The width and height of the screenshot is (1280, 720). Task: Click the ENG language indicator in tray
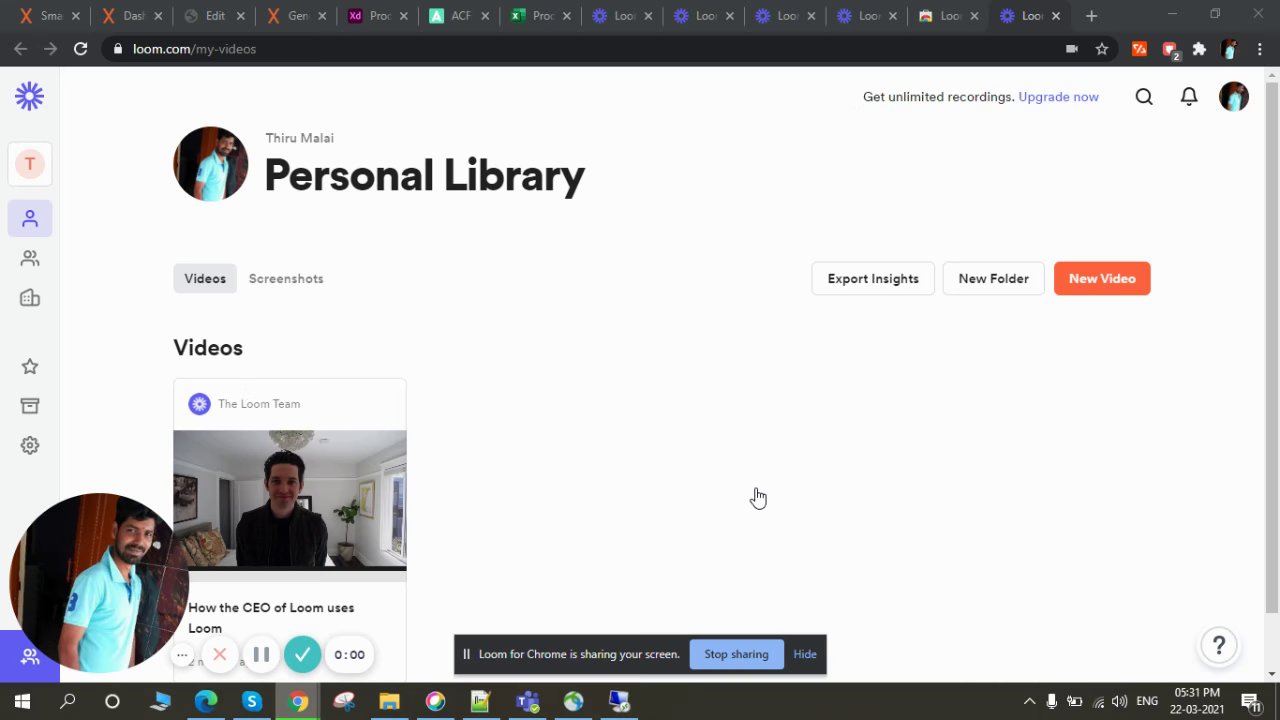click(x=1147, y=701)
